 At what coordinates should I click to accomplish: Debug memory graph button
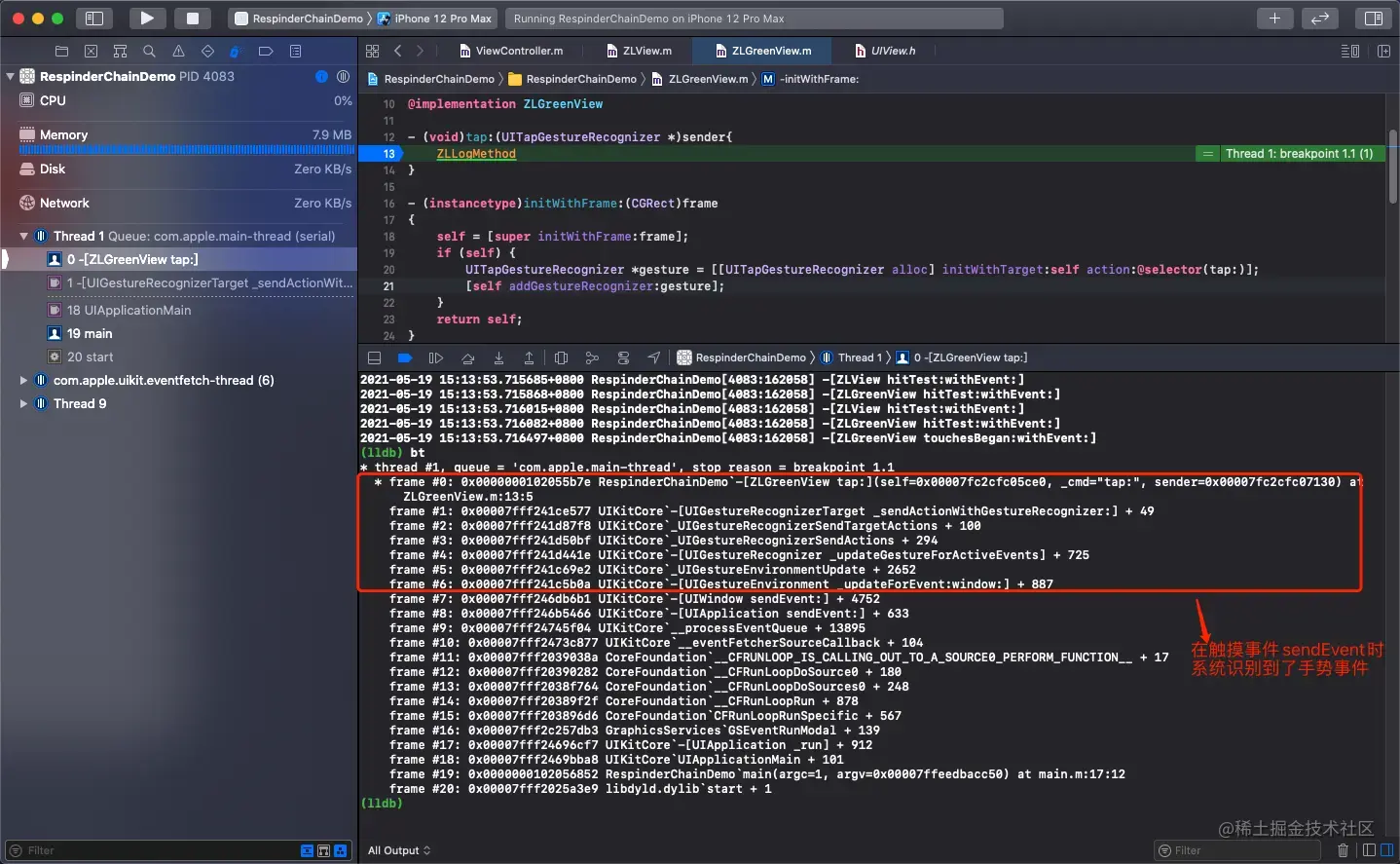click(592, 357)
